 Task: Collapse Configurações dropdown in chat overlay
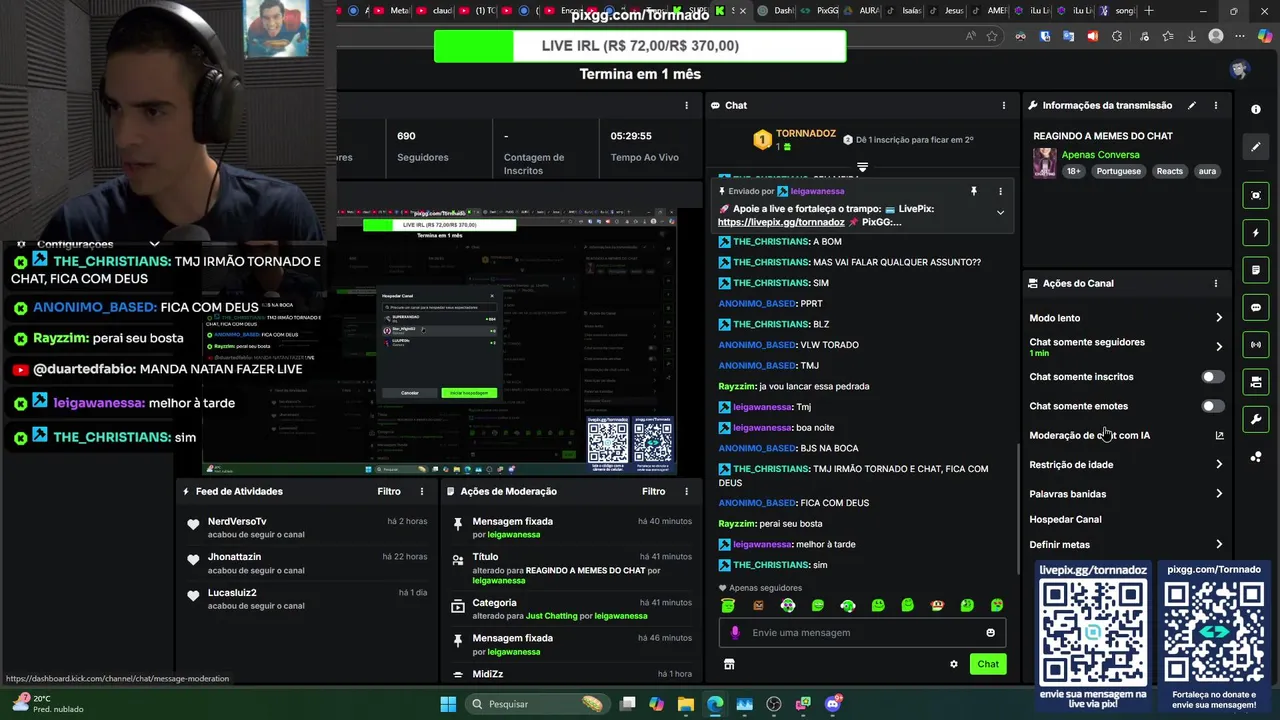[154, 244]
